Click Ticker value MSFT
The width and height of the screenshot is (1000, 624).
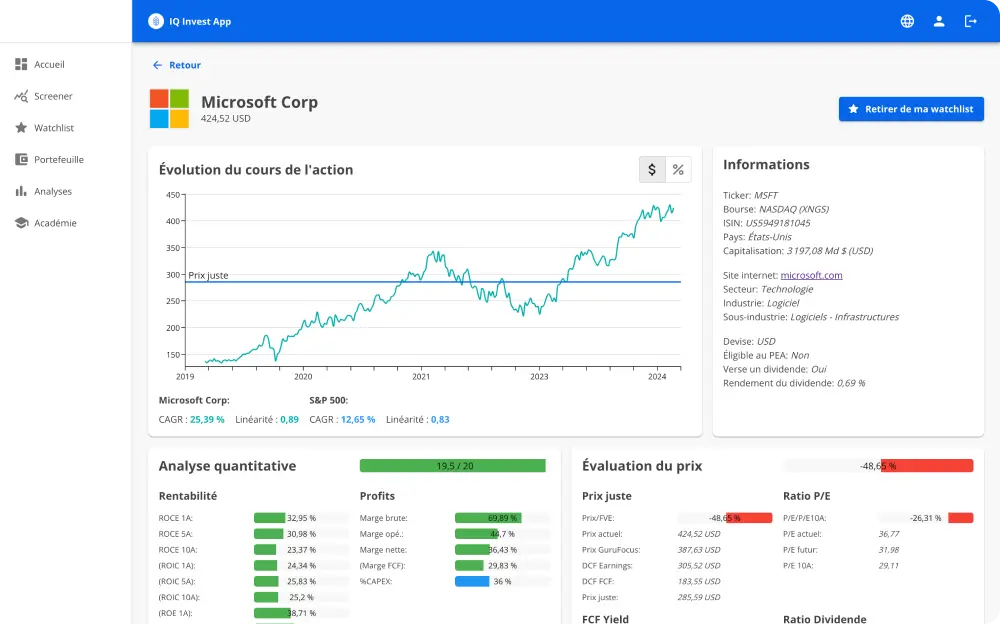tap(766, 195)
